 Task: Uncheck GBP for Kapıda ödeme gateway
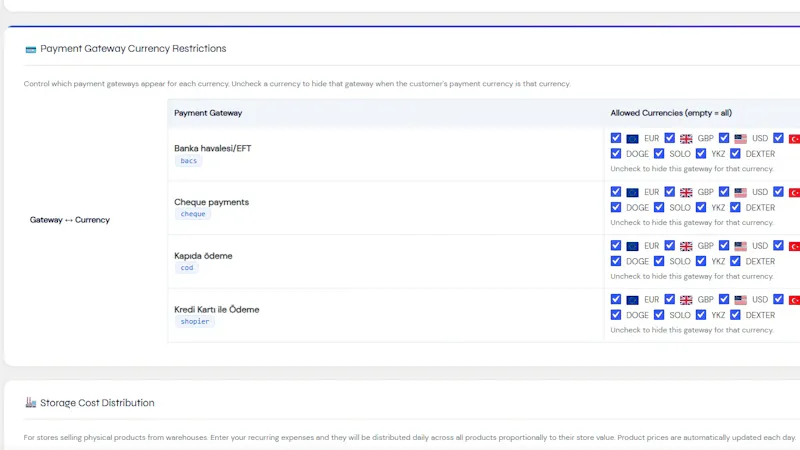tap(669, 245)
